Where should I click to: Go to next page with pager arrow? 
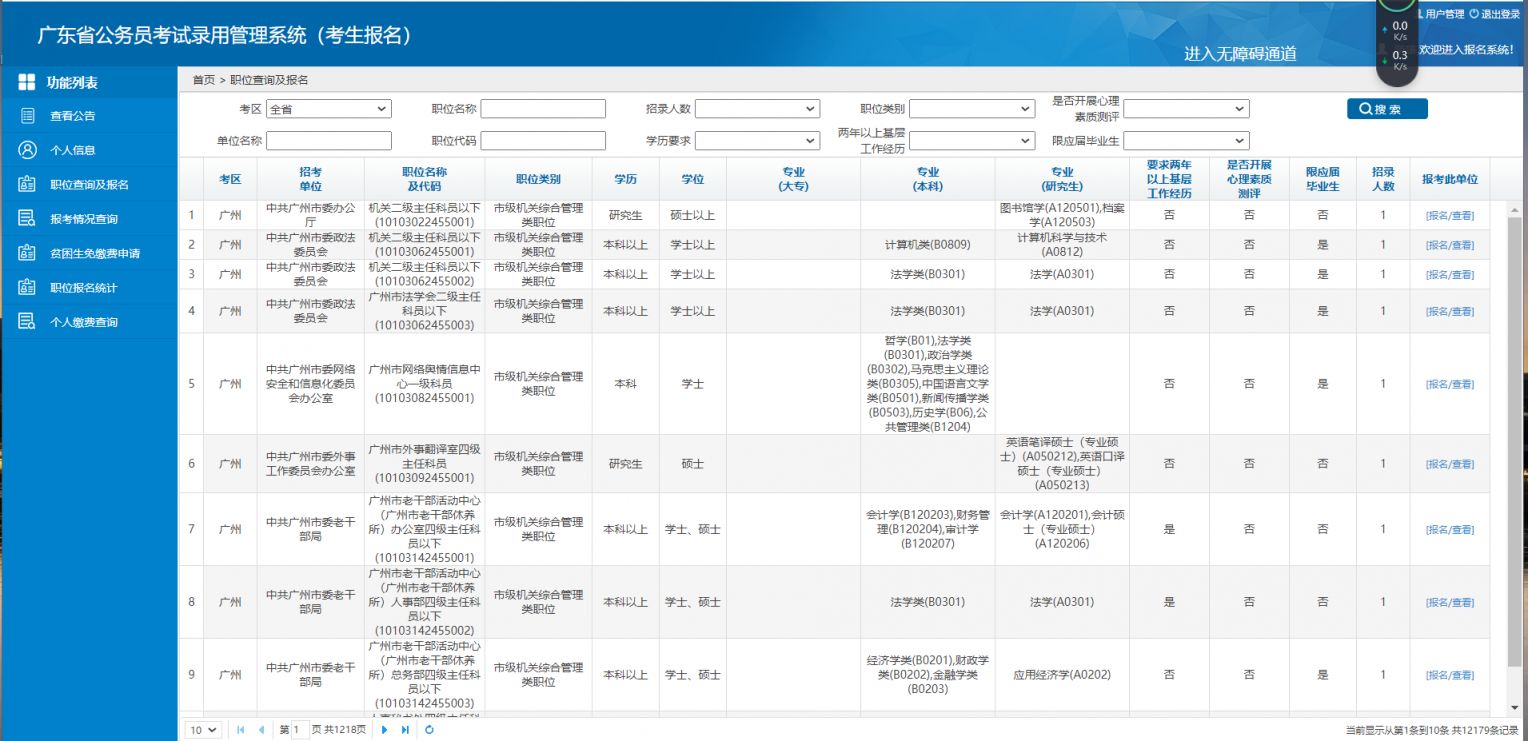[x=385, y=730]
